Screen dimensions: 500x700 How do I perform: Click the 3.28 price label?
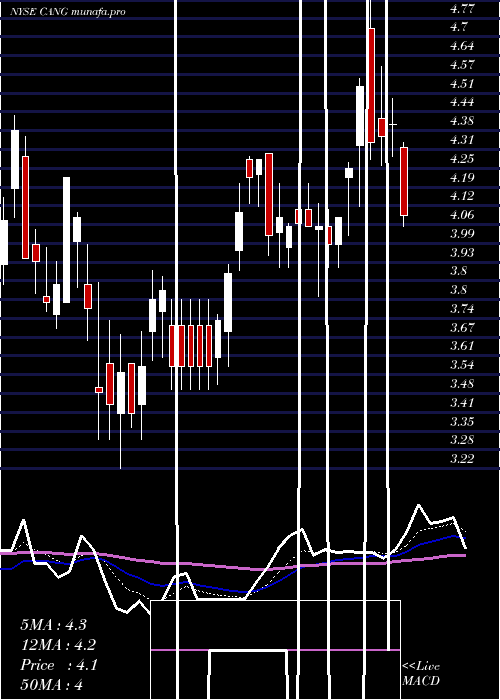pyautogui.click(x=462, y=440)
